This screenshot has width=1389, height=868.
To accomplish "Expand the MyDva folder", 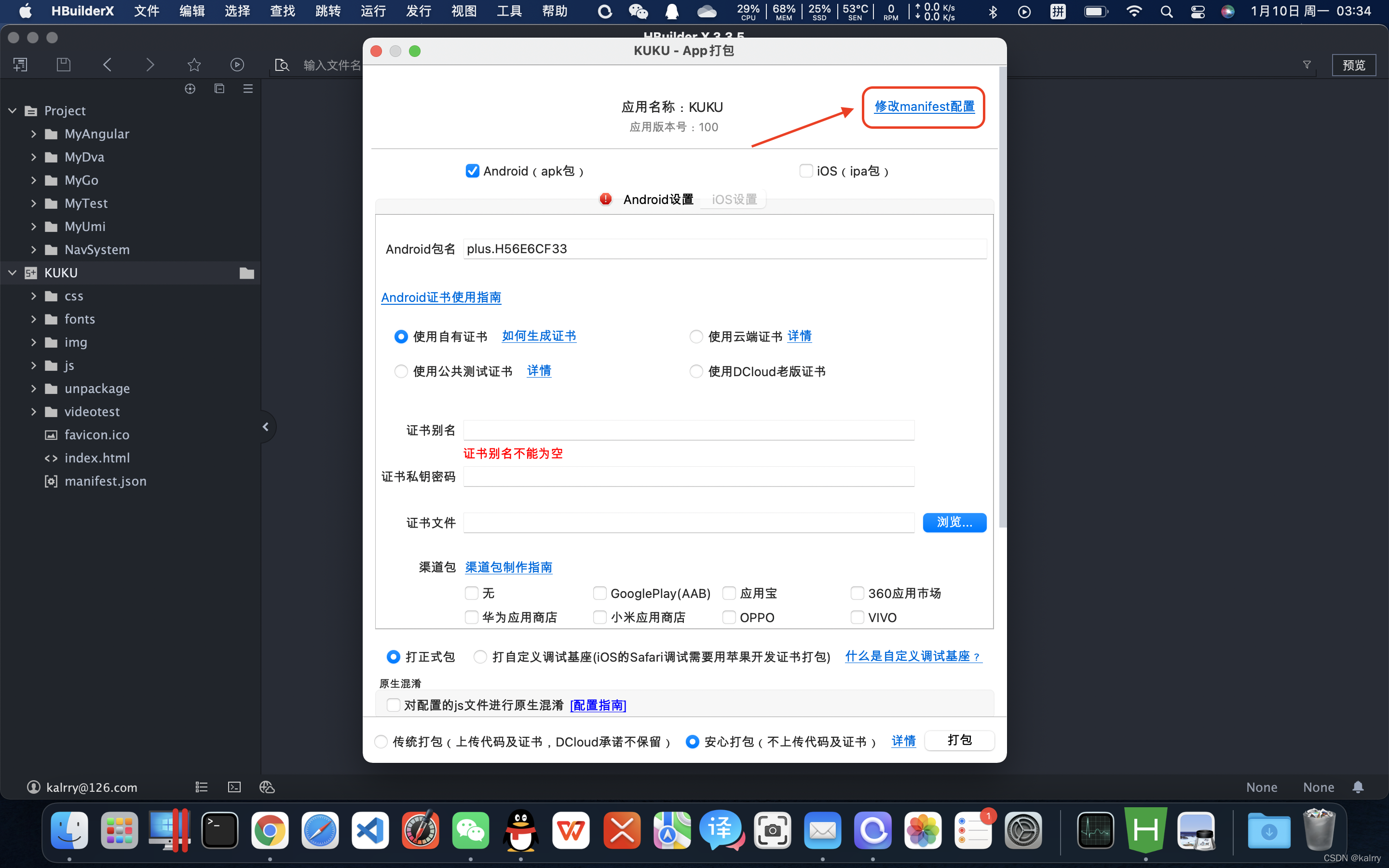I will (x=33, y=157).
